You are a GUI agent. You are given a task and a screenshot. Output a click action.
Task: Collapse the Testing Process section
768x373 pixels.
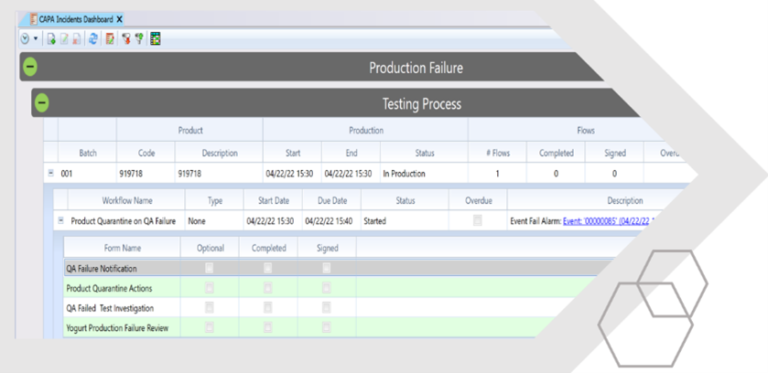42,103
